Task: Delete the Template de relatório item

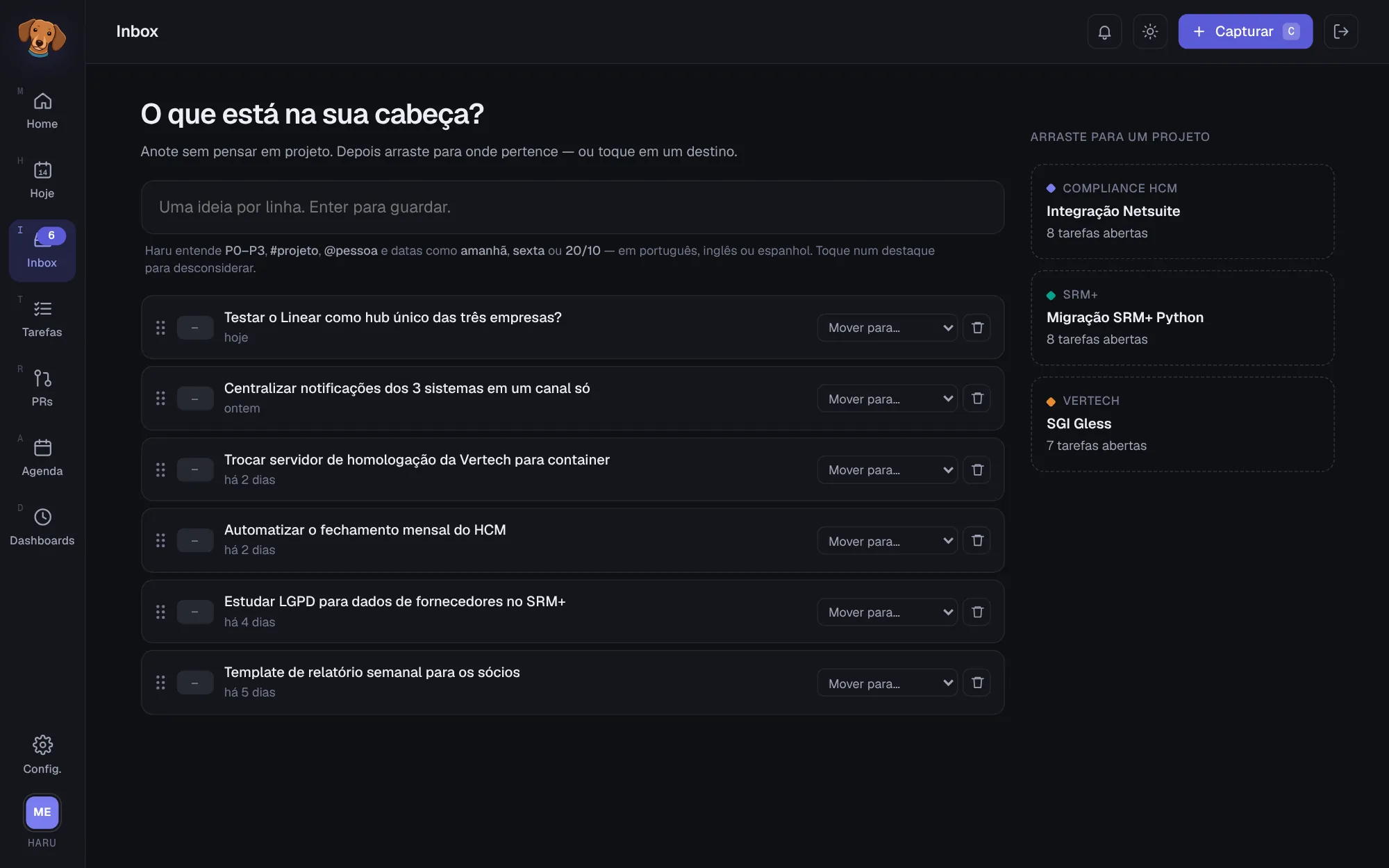Action: coord(977,683)
